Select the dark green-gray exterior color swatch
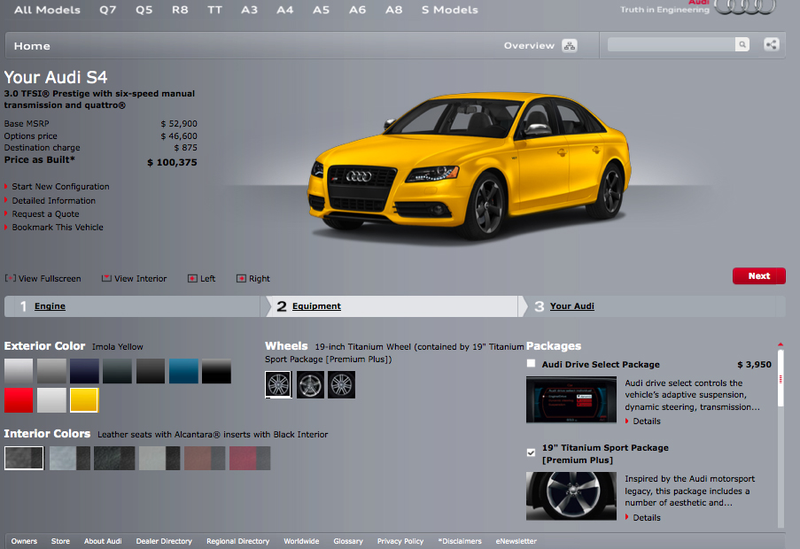This screenshot has width=800, height=549. pos(117,371)
